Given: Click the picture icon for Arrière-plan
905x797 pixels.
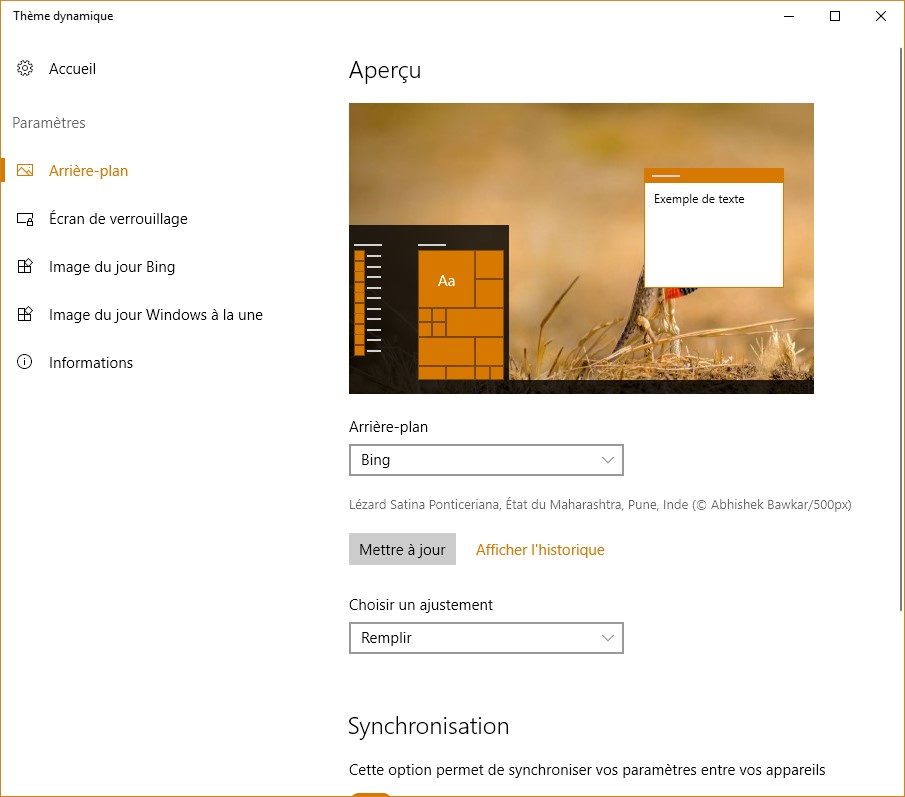Looking at the screenshot, I should pyautogui.click(x=25, y=171).
